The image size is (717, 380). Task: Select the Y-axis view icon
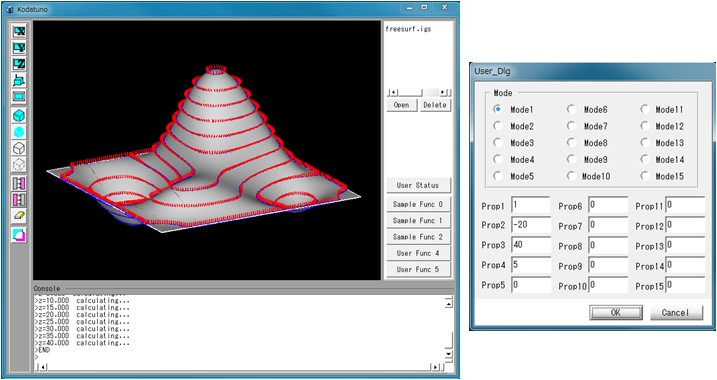[x=19, y=48]
